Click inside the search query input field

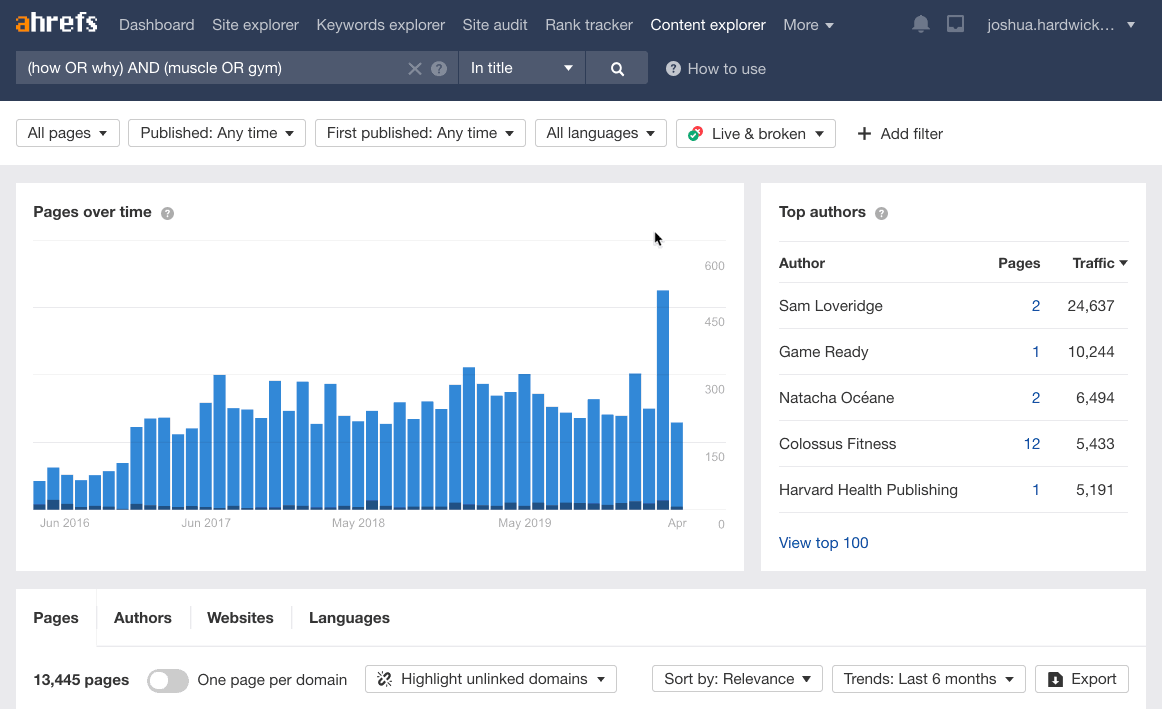200,68
